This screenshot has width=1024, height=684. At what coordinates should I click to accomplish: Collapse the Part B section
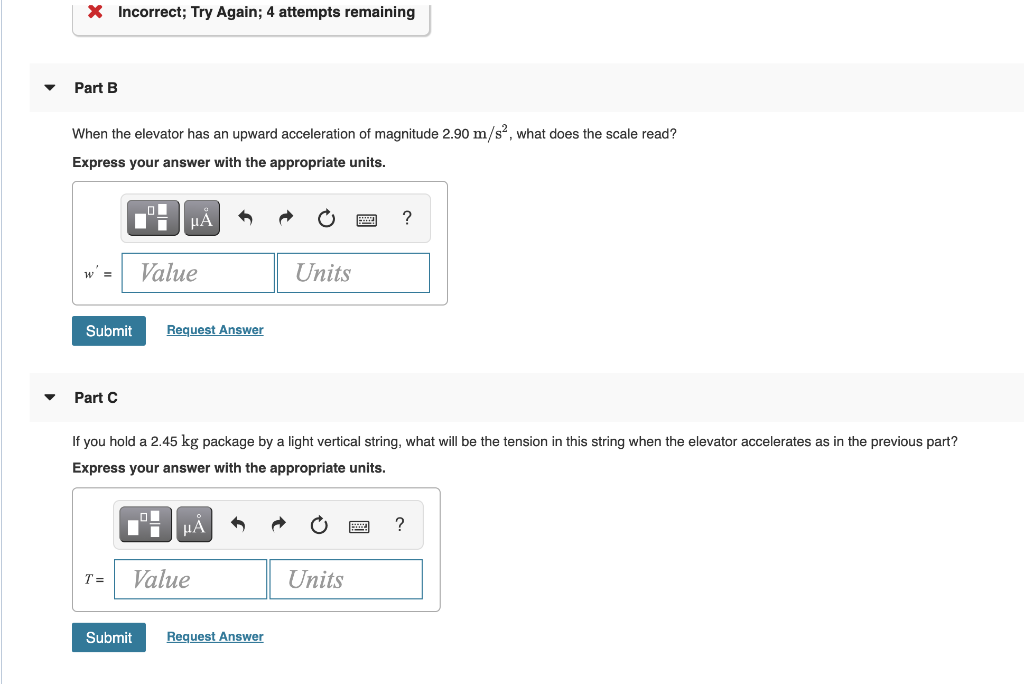click(x=49, y=87)
